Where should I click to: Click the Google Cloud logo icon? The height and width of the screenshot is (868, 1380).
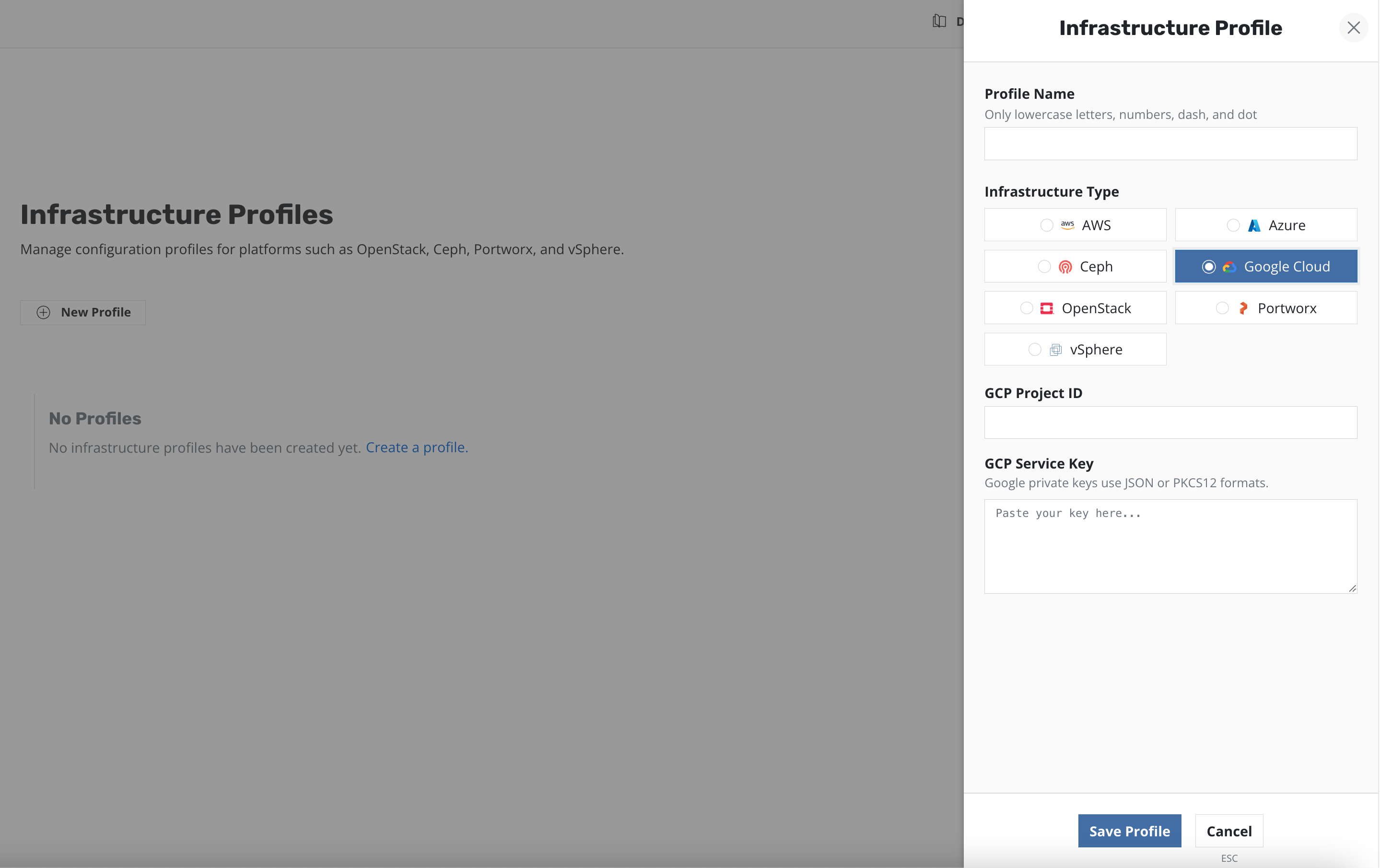[x=1229, y=267]
